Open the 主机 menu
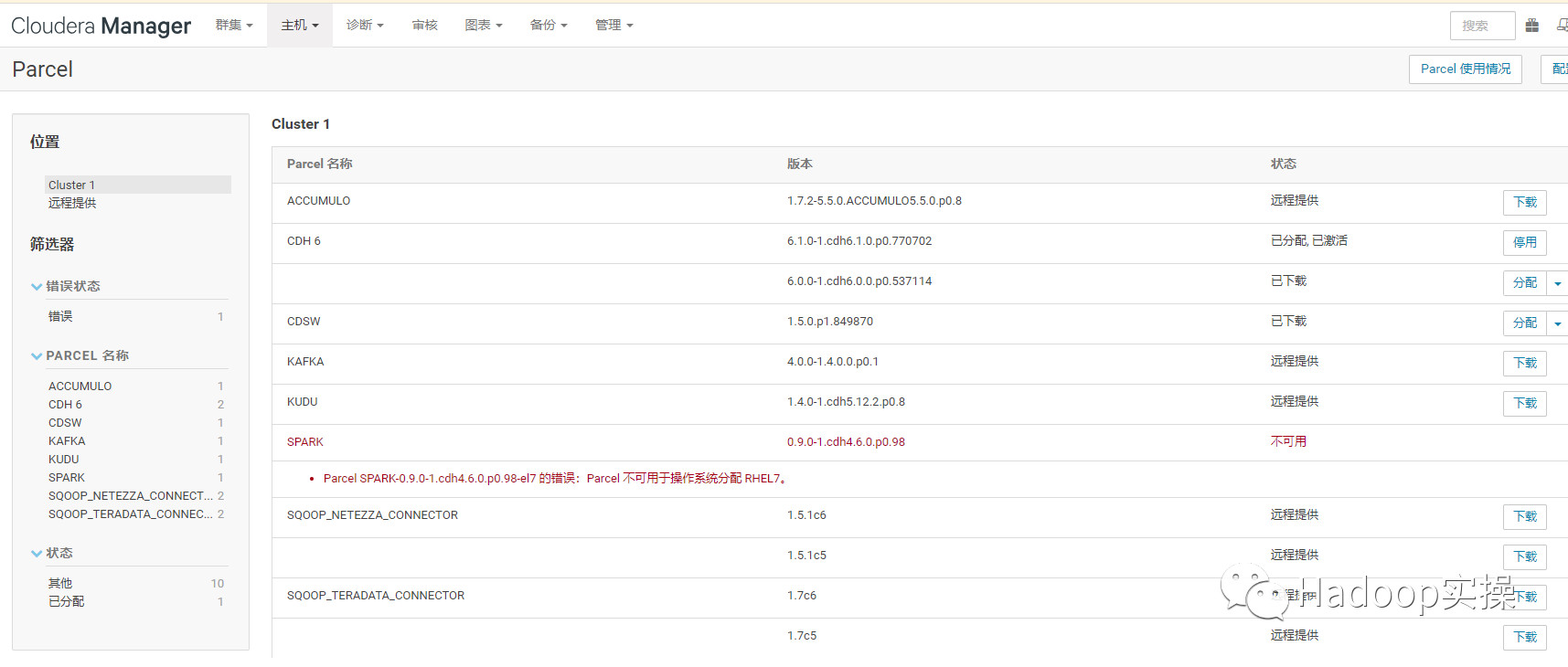The width and height of the screenshot is (1568, 667). (299, 26)
